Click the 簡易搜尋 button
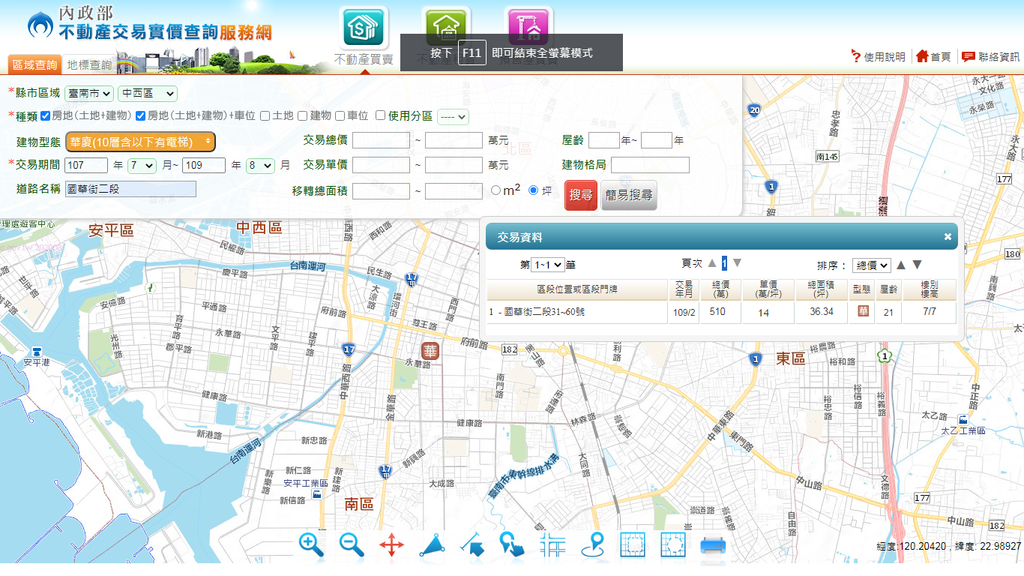 click(628, 195)
